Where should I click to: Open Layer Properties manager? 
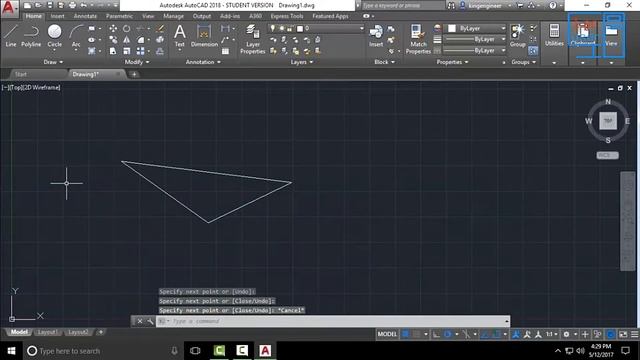[253, 39]
